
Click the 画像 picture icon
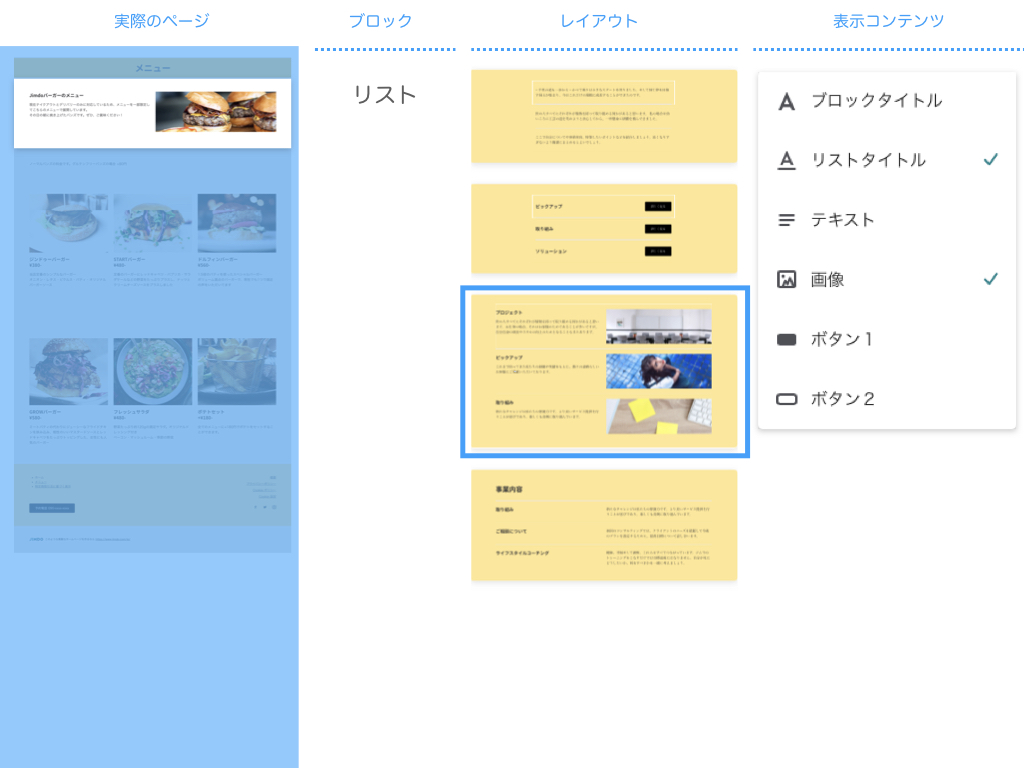click(786, 280)
